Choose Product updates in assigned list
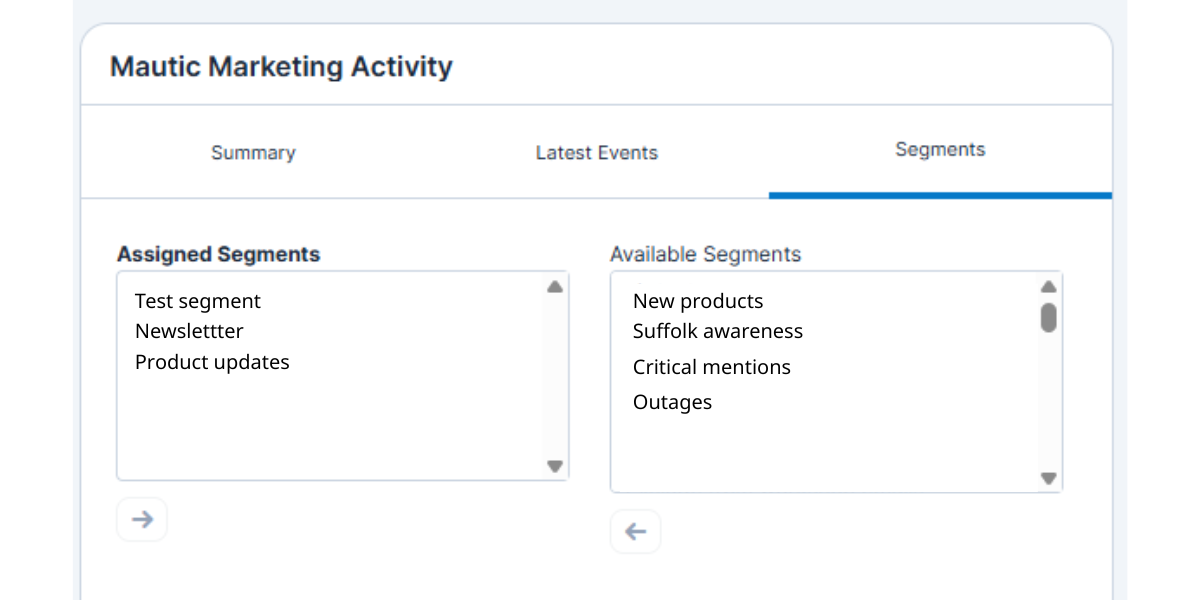The height and width of the screenshot is (600, 1200). (x=212, y=362)
